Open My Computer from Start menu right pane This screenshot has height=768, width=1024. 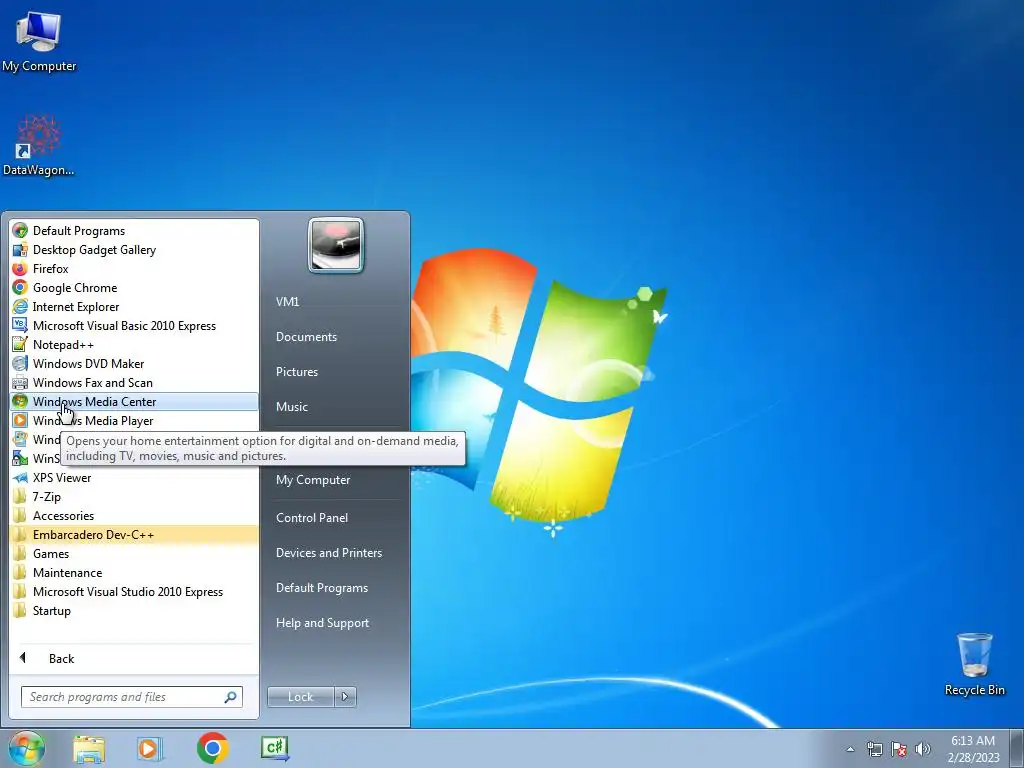tap(313, 480)
